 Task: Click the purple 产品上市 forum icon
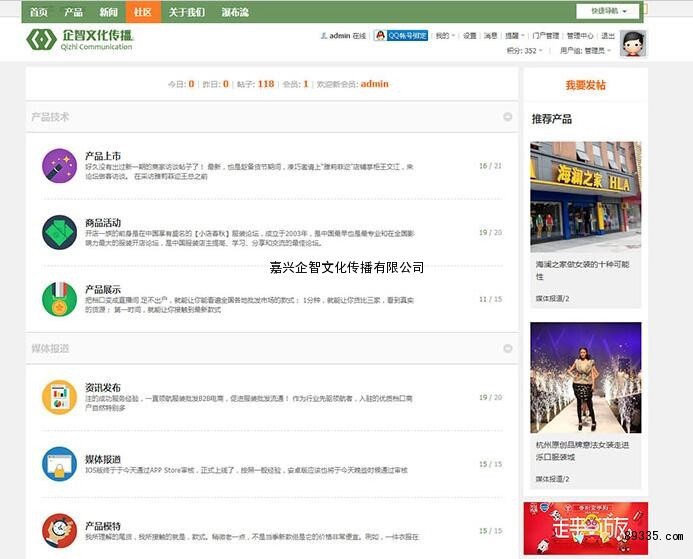point(59,165)
